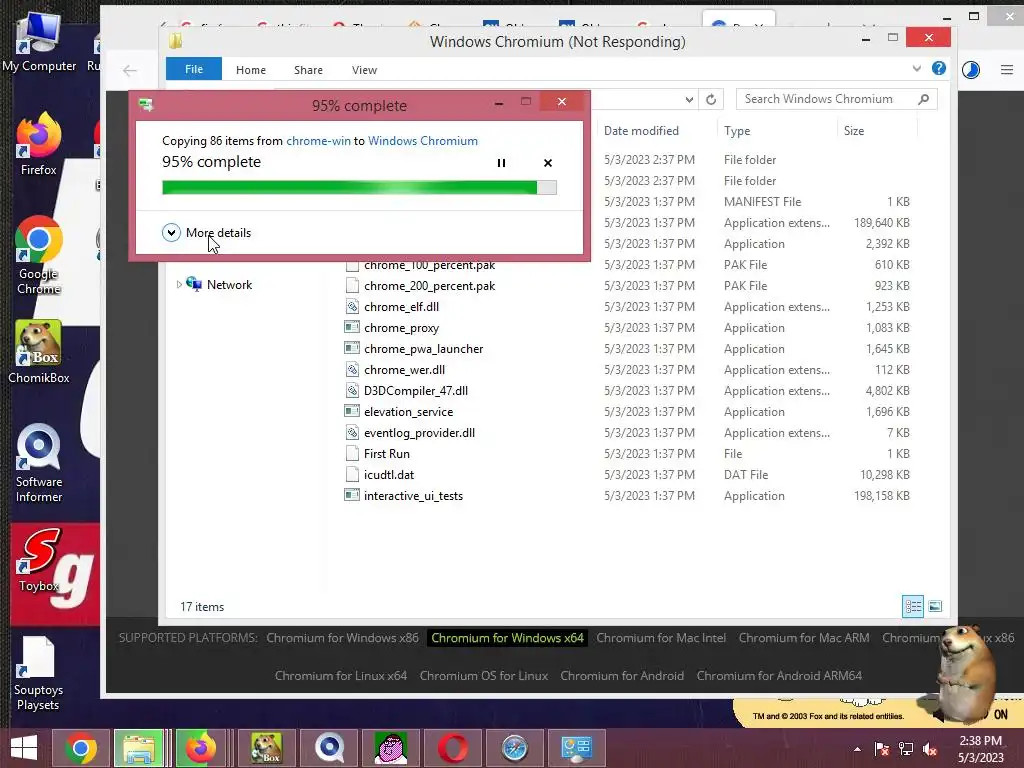Open Chromium for Mac Intel link
1024x768 pixels.
pos(661,637)
